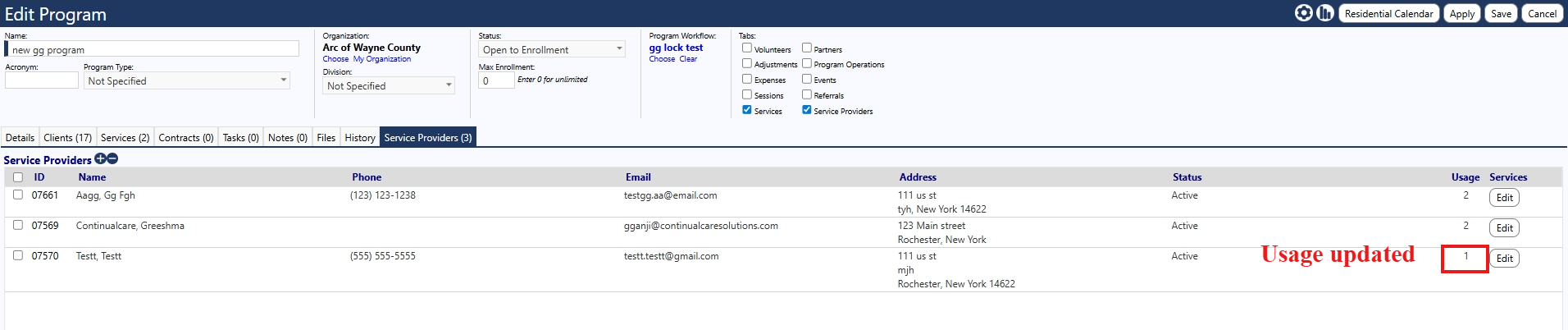The image size is (1568, 330).
Task: Uncheck the Services tabs checkbox
Action: 747,110
